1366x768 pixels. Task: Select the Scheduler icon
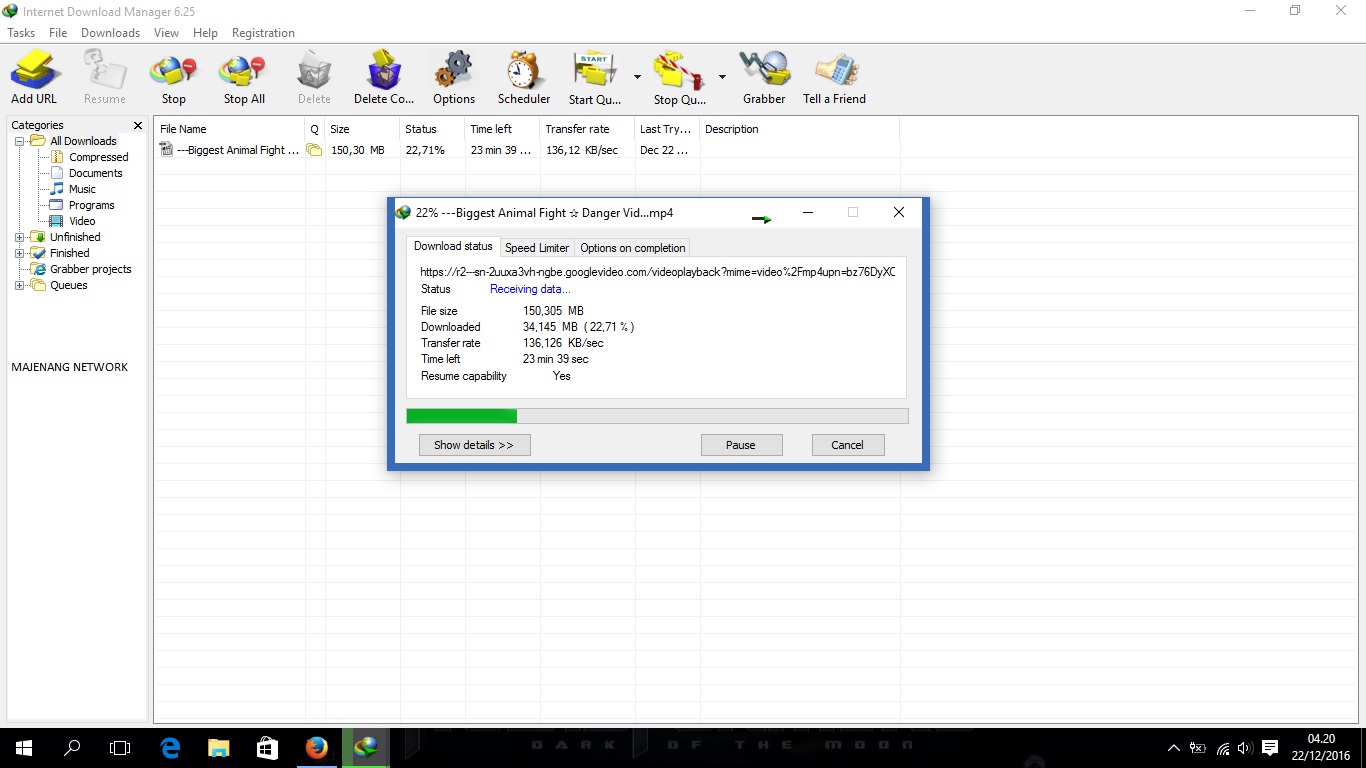523,73
